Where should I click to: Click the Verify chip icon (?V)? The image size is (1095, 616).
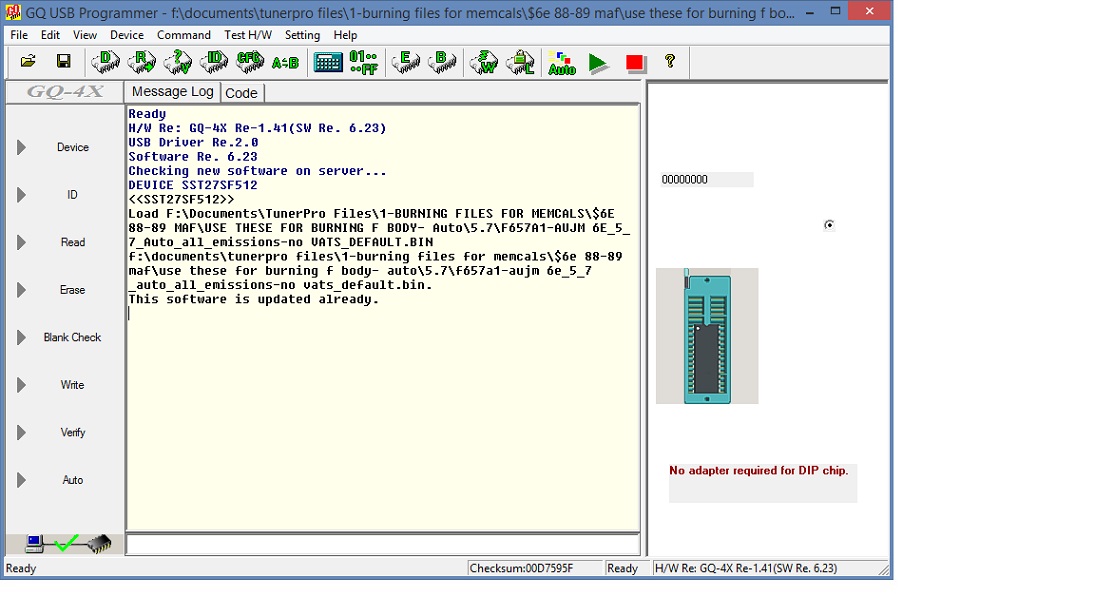(x=178, y=61)
